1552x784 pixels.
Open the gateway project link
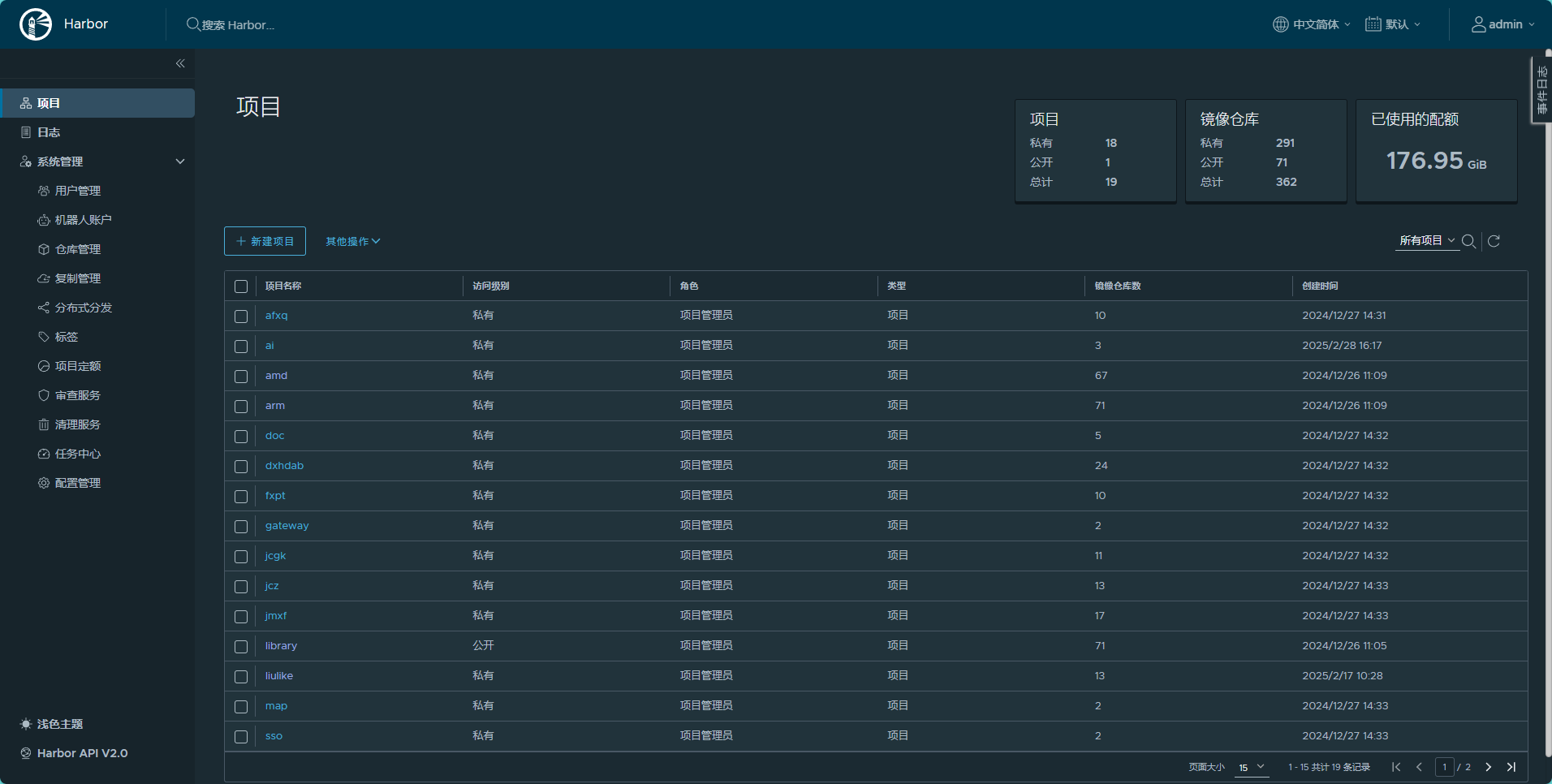[287, 526]
